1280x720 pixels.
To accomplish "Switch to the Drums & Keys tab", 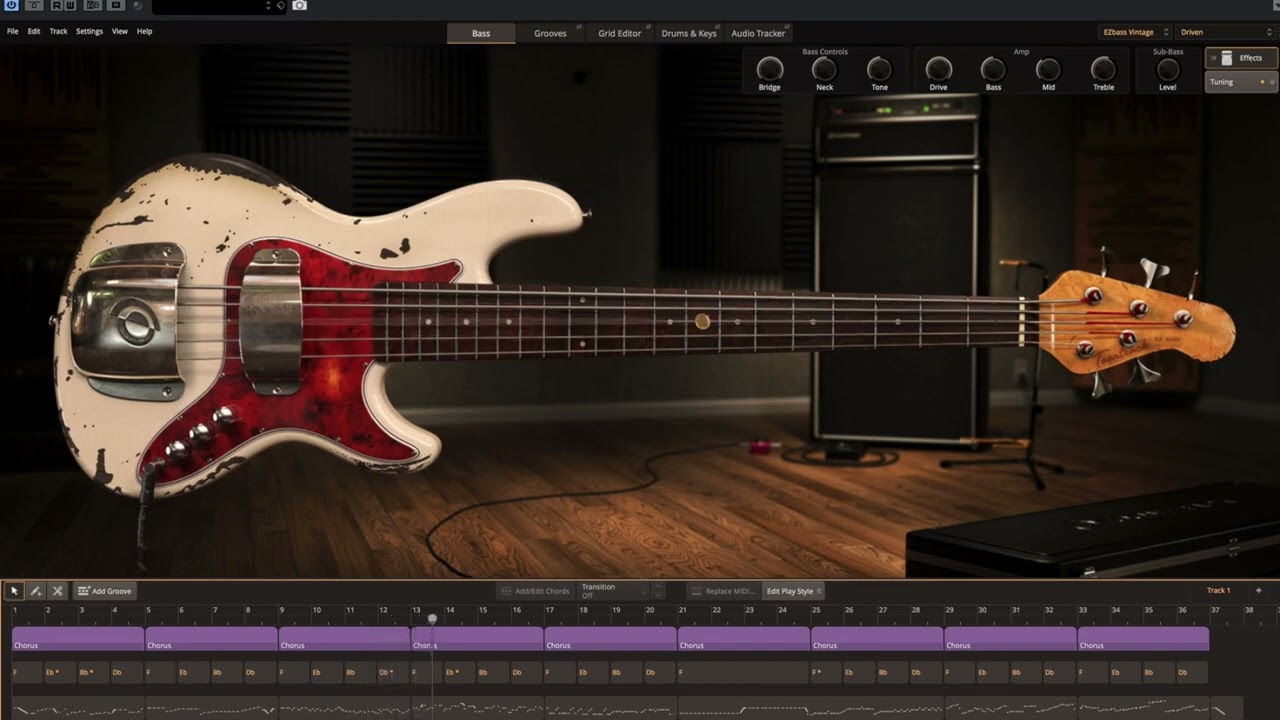I will [x=689, y=33].
